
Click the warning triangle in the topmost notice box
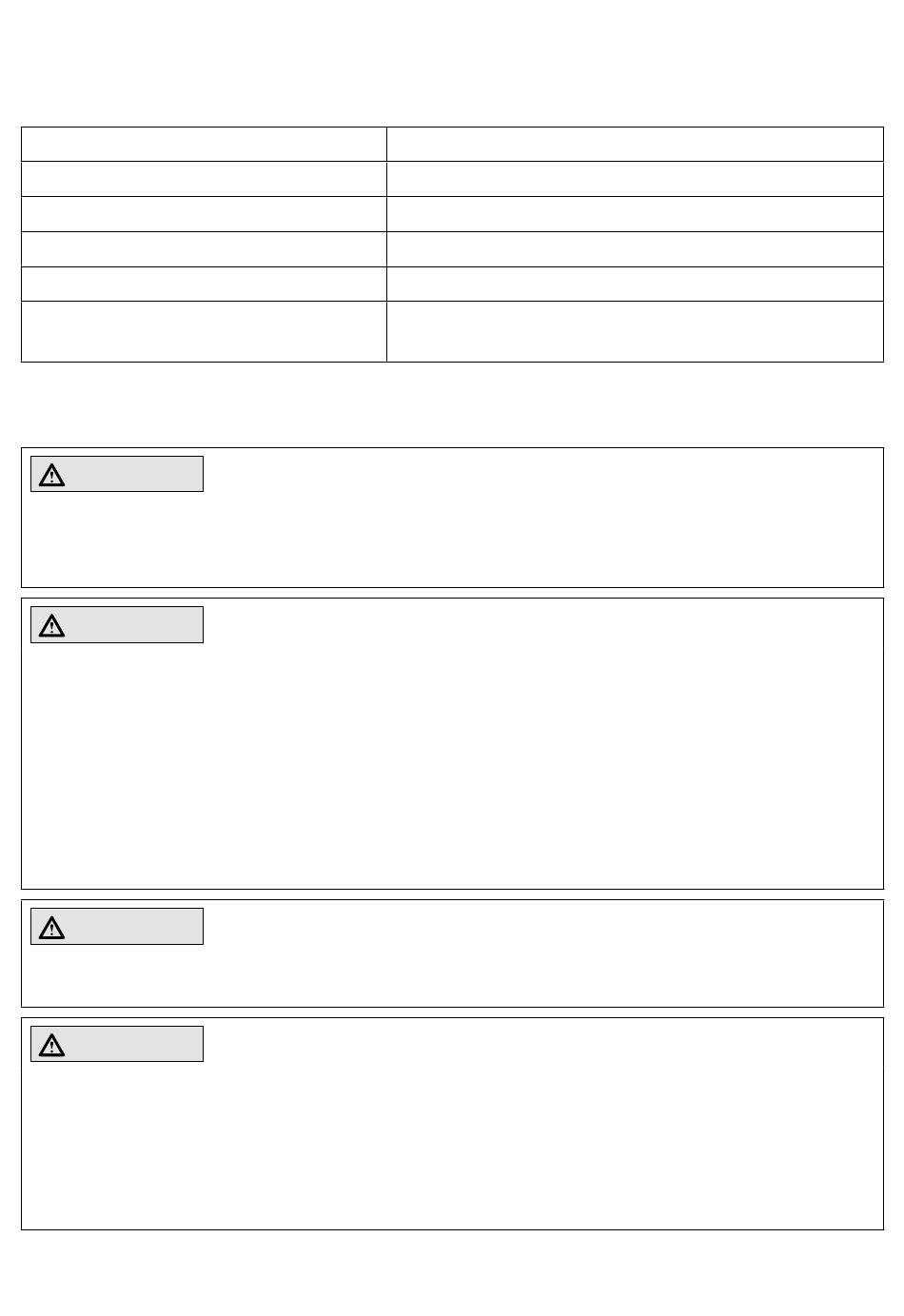tap(51, 475)
